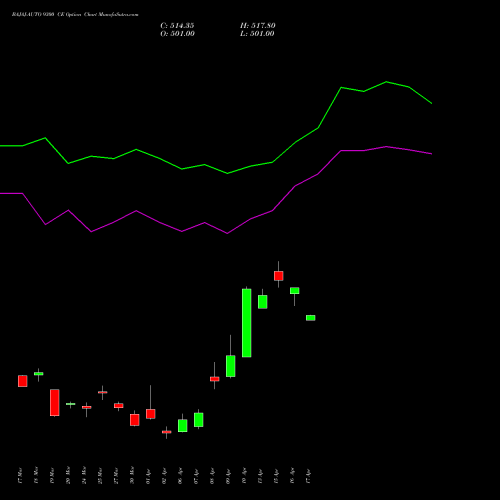This screenshot has width=500, height=500.
Task: Click the 30 Mar date label
Action: pos(132,475)
